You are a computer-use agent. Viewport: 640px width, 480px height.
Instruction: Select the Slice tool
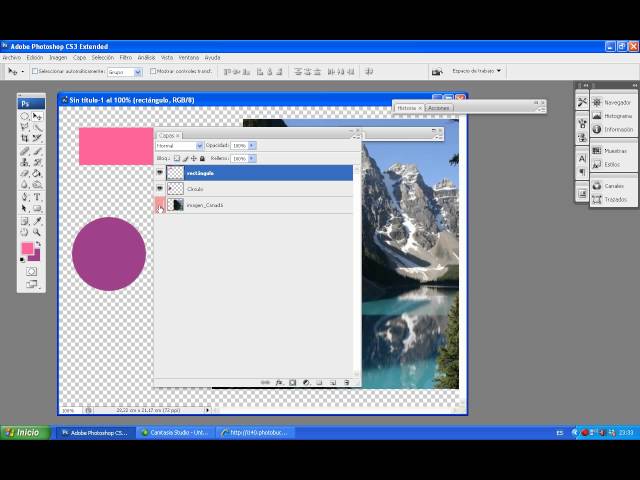37,138
